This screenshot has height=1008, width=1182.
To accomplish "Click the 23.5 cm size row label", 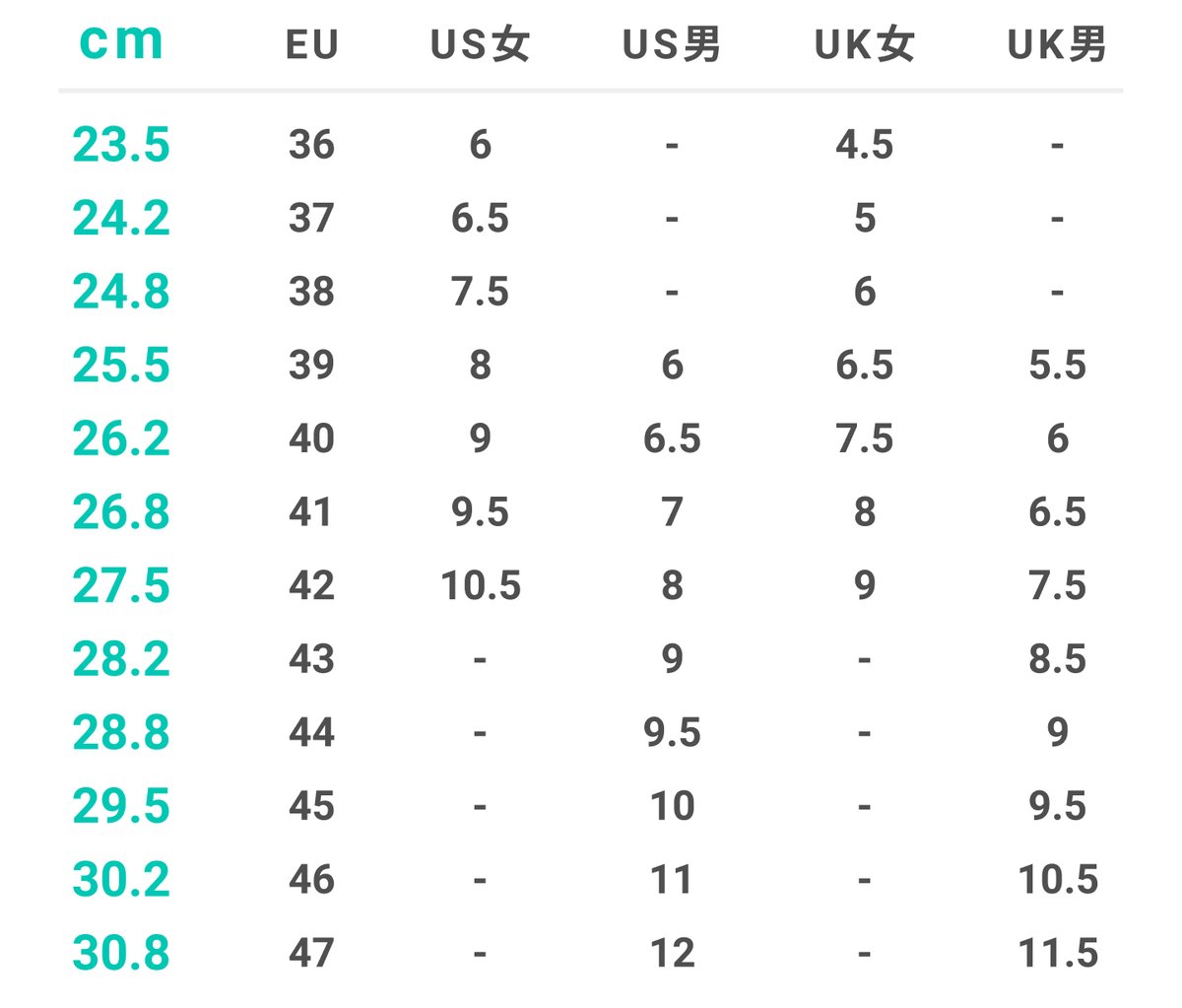I will click(x=121, y=146).
